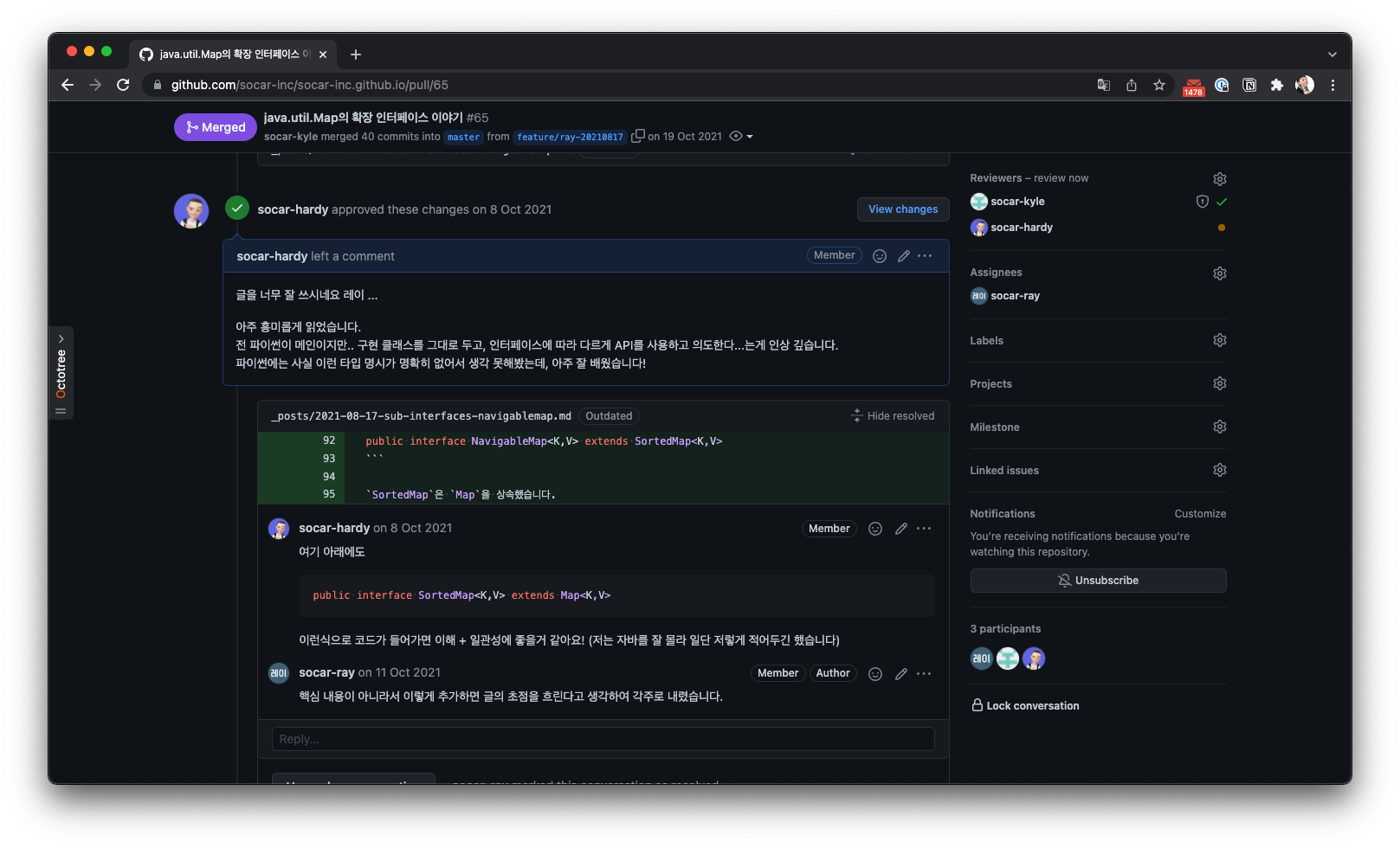The width and height of the screenshot is (1400, 848).
Task: Open the Google Translate icon in address bar
Action: point(1104,85)
